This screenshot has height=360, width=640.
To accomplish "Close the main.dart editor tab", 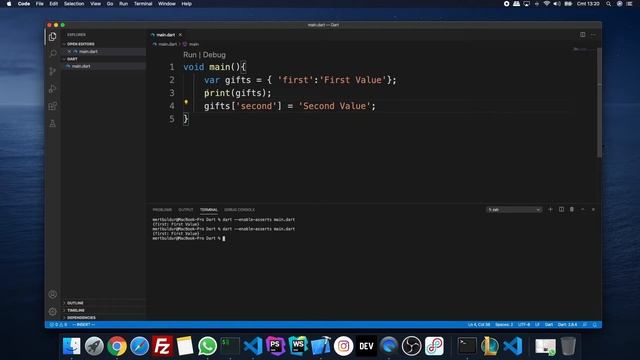I will [x=180, y=35].
